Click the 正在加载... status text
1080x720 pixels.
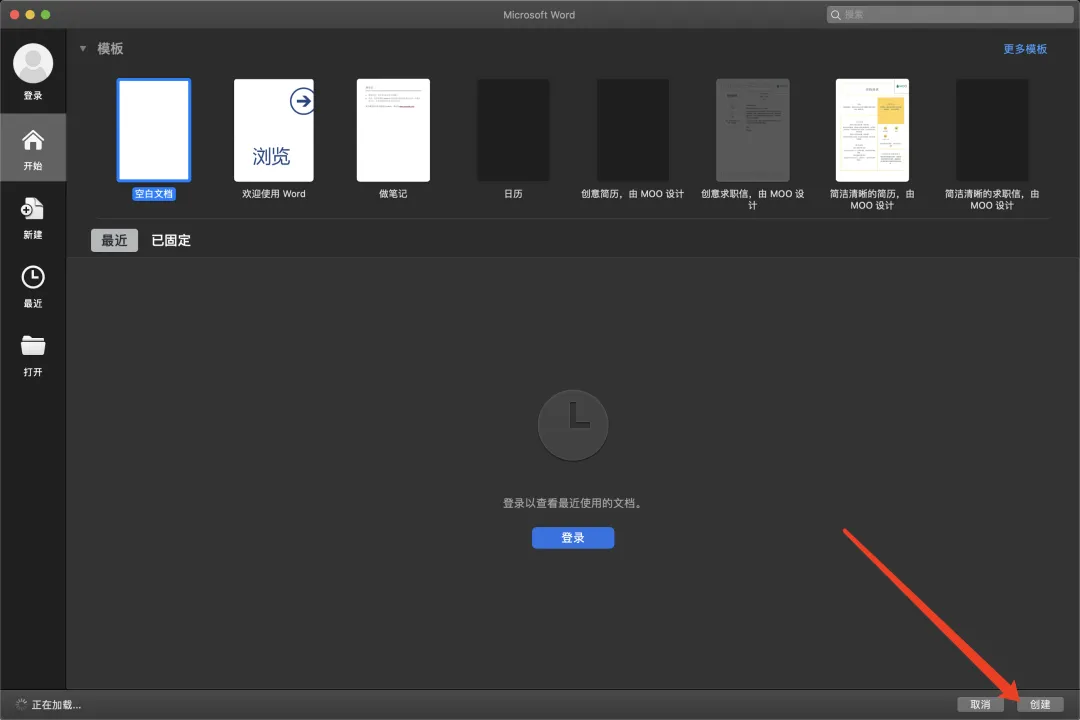[56, 705]
